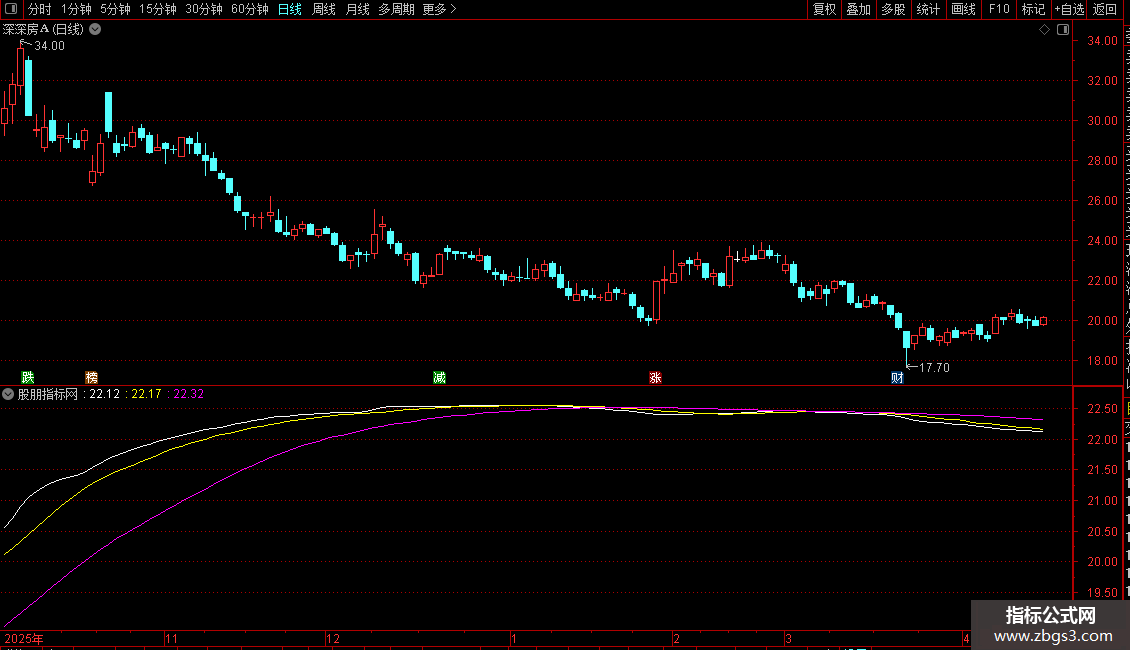
Task: Click the green 减 event marker
Action: click(439, 378)
